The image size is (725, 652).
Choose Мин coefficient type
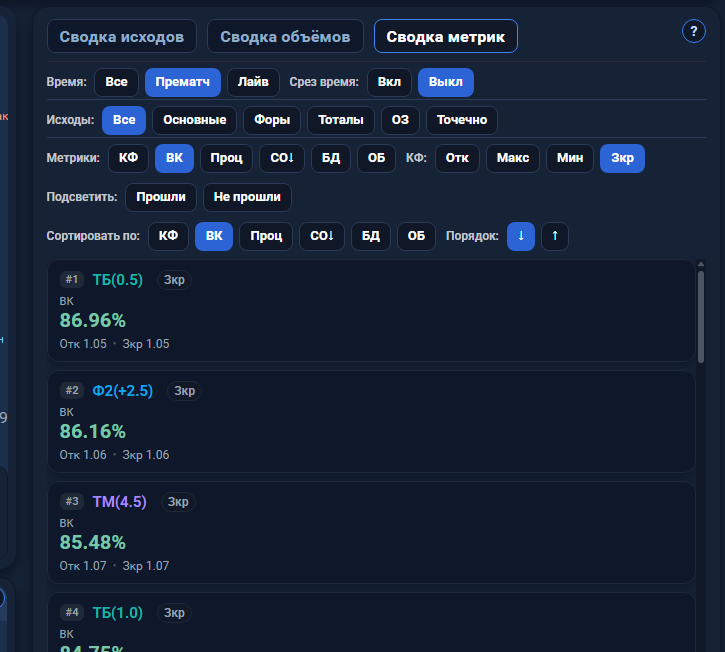click(570, 158)
